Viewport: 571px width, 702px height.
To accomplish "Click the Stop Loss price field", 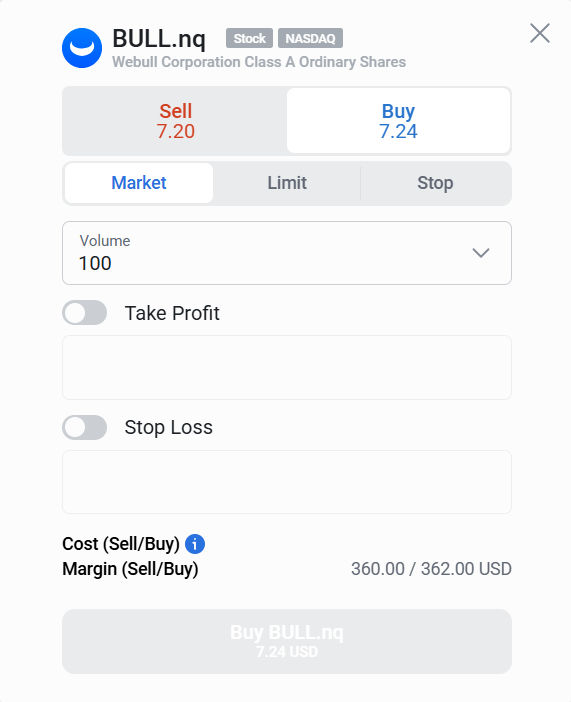I will [x=287, y=482].
